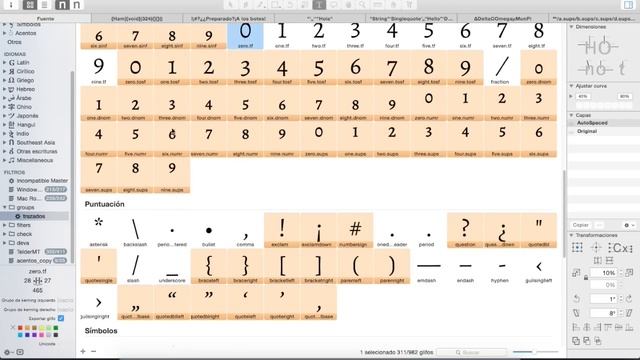This screenshot has width=640, height=360.
Task: Collapse the Transformaciones panel section
Action: coord(571,235)
